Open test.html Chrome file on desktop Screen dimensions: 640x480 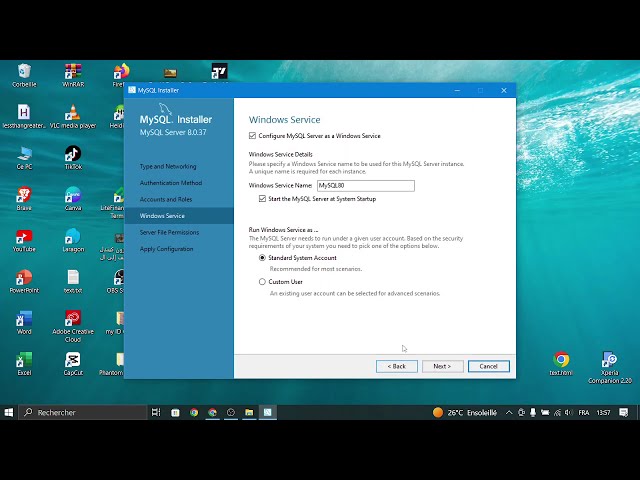pos(561,364)
